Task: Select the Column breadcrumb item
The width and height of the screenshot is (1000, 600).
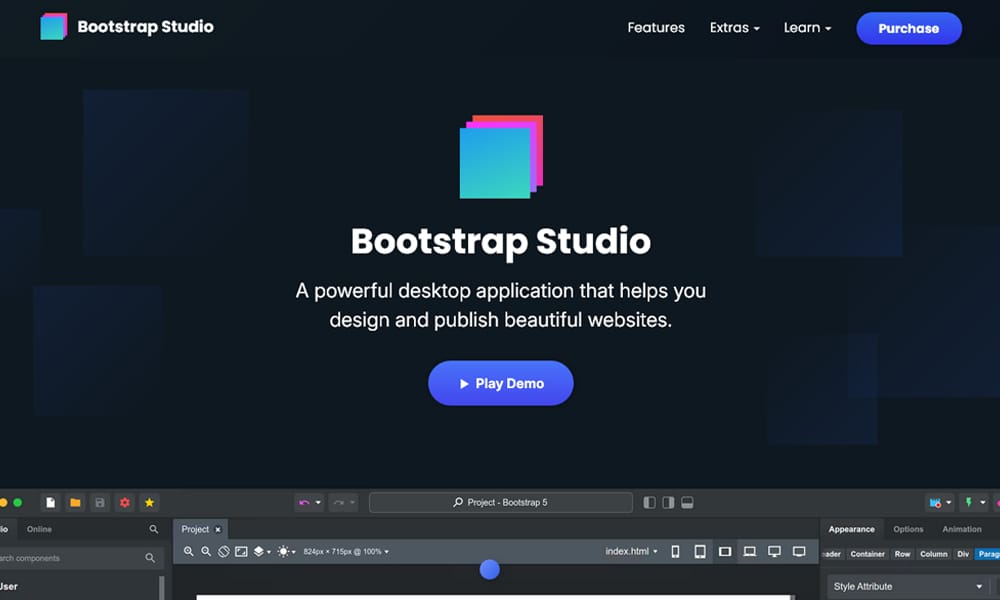Action: [x=934, y=554]
